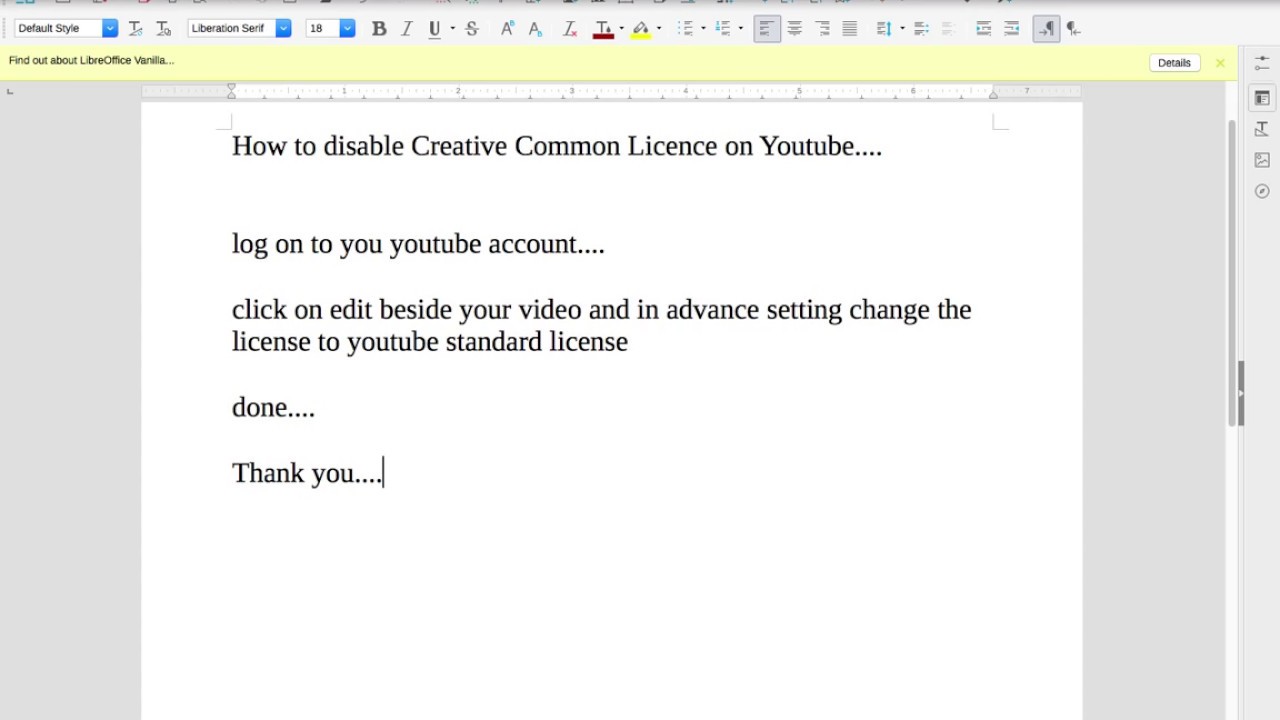
Task: Increase paragraph spacing
Action: tap(921, 29)
